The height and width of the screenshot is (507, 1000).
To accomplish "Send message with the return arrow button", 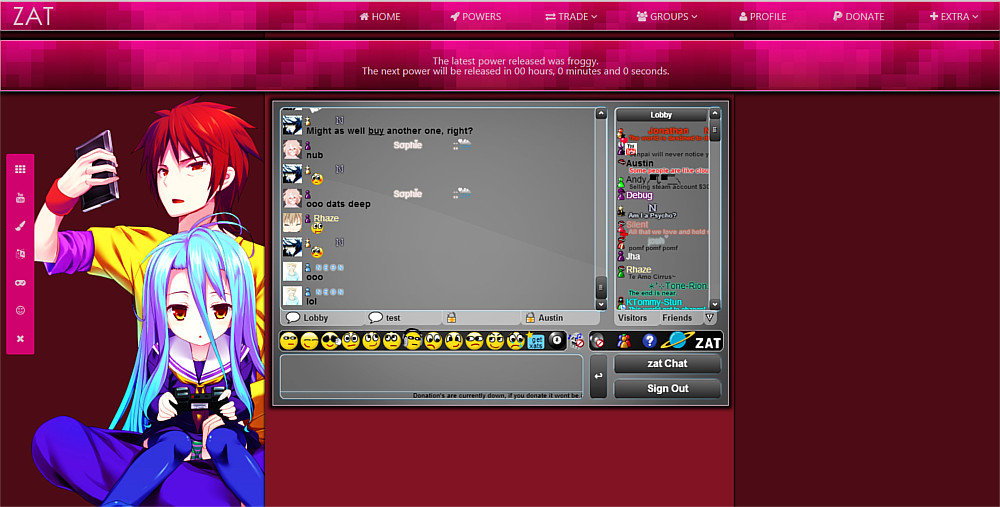I will point(598,376).
